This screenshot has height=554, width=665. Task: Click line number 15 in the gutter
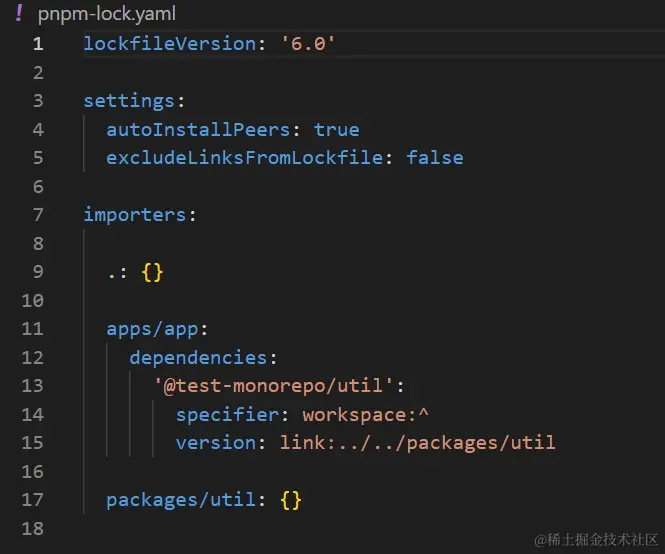pos(33,443)
